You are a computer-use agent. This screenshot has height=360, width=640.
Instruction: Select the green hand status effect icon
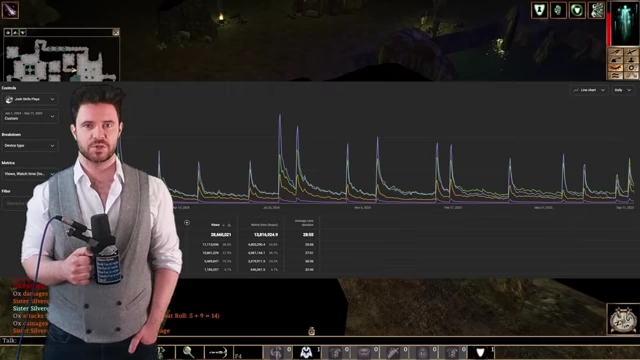pyautogui.click(x=558, y=10)
